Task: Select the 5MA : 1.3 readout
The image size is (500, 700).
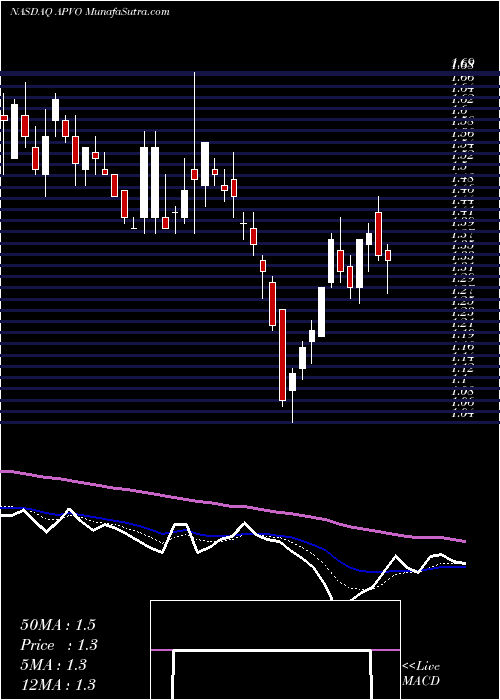Action: pos(53,665)
